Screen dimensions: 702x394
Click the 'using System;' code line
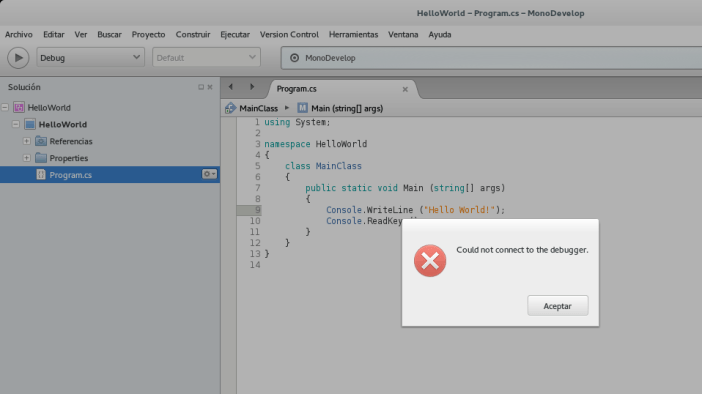click(297, 122)
